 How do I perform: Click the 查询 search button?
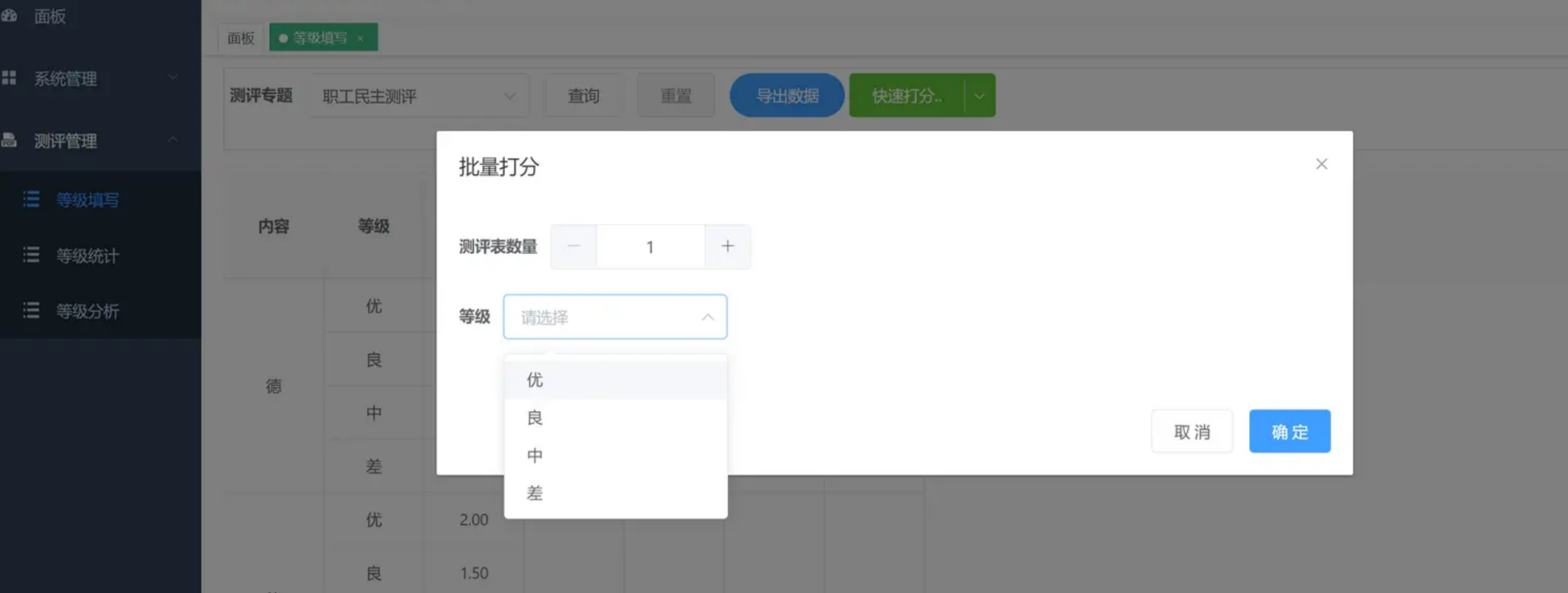(x=582, y=96)
